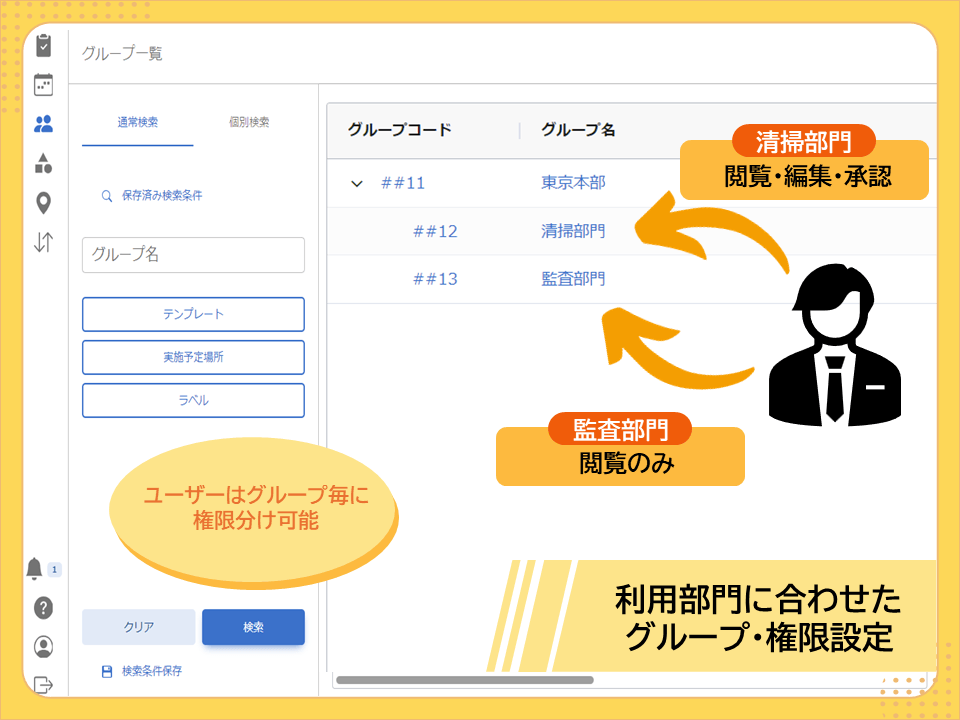The height and width of the screenshot is (720, 960).
Task: Open the help question mark icon
Action: (x=43, y=608)
